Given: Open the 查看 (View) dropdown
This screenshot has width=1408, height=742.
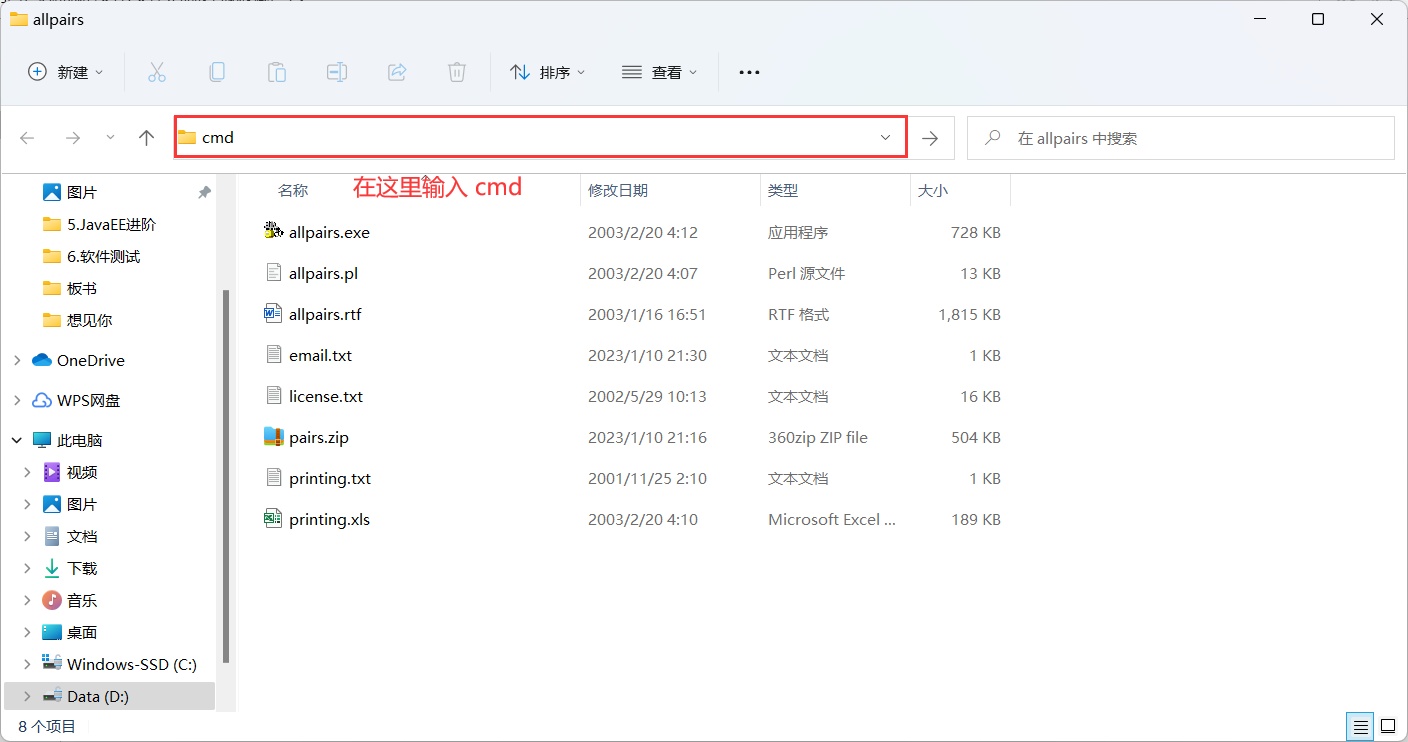Looking at the screenshot, I should point(659,72).
